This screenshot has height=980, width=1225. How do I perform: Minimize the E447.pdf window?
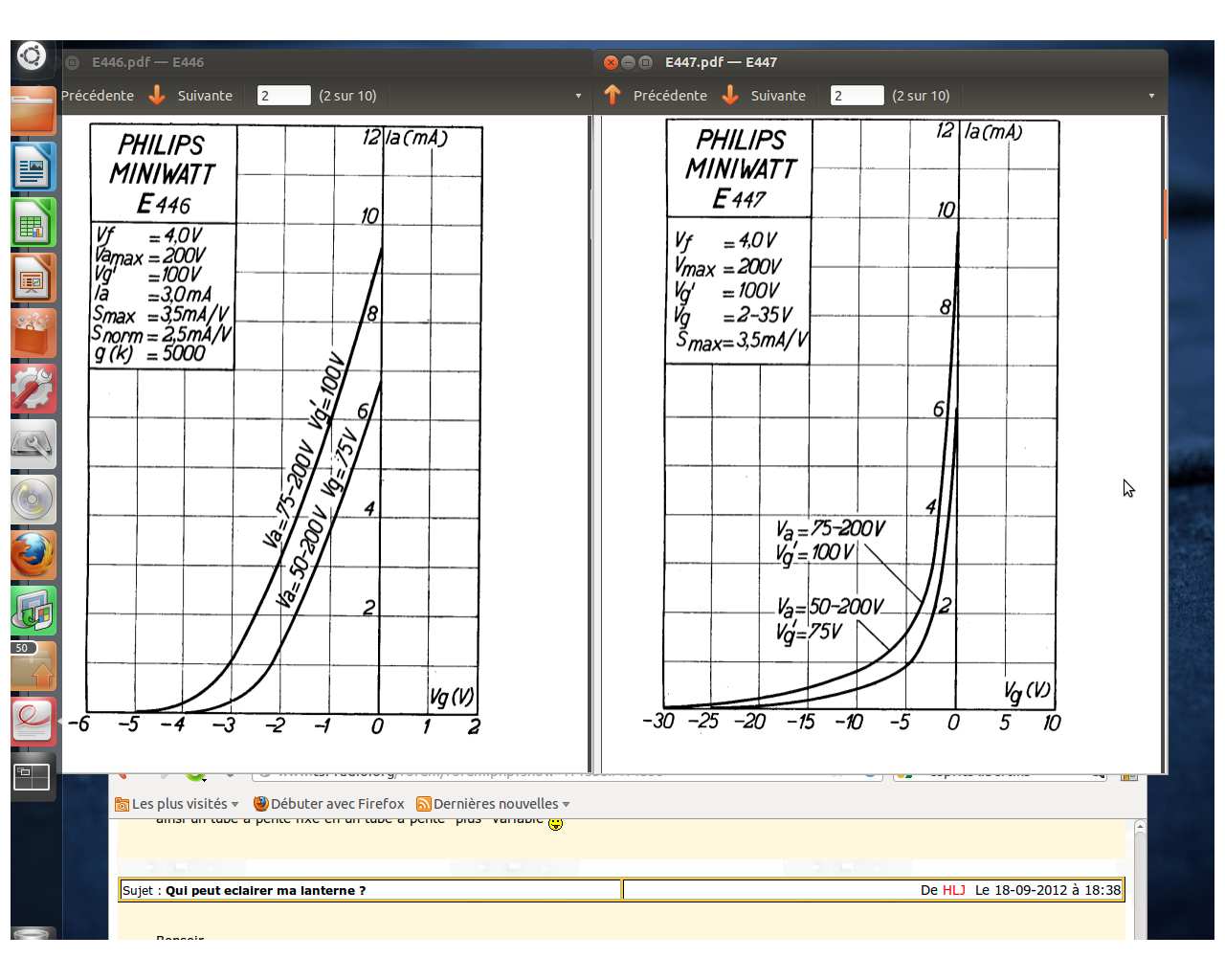point(628,62)
